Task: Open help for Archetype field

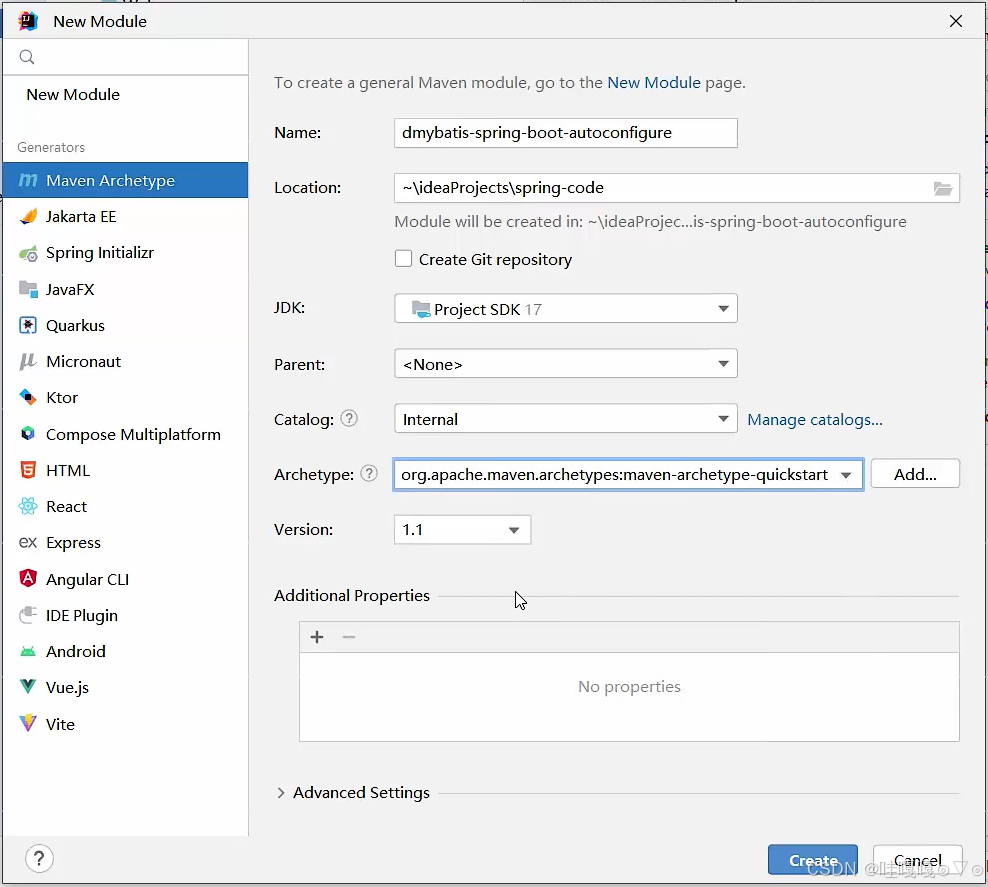Action: [x=369, y=473]
